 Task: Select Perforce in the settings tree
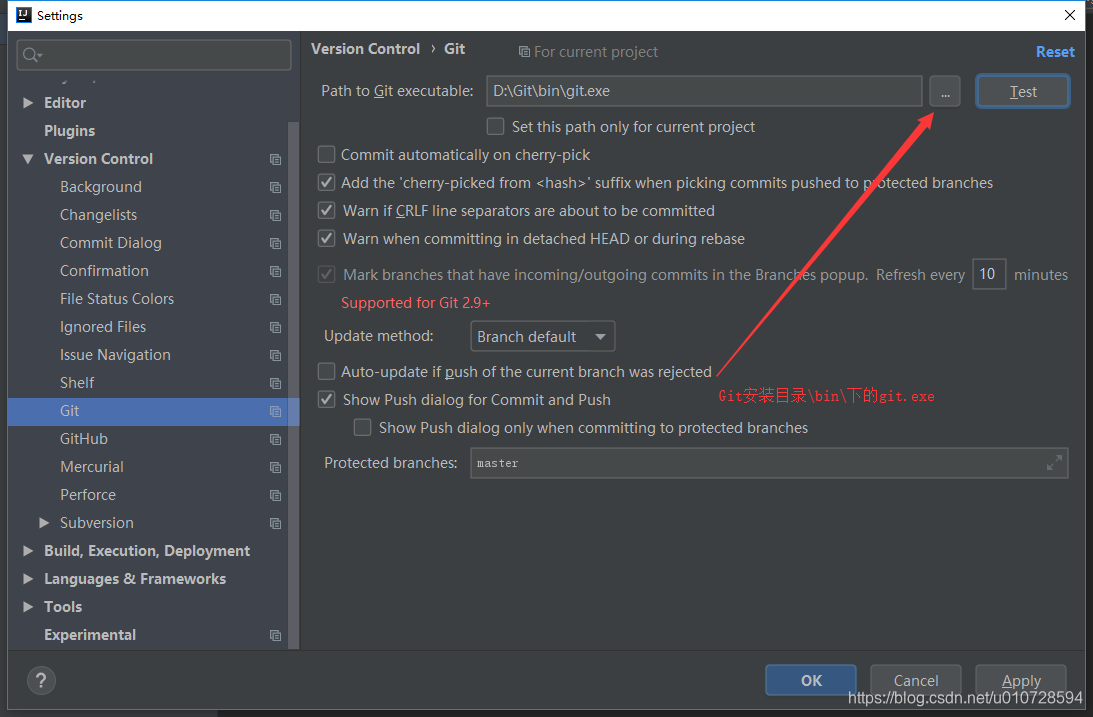coord(88,495)
